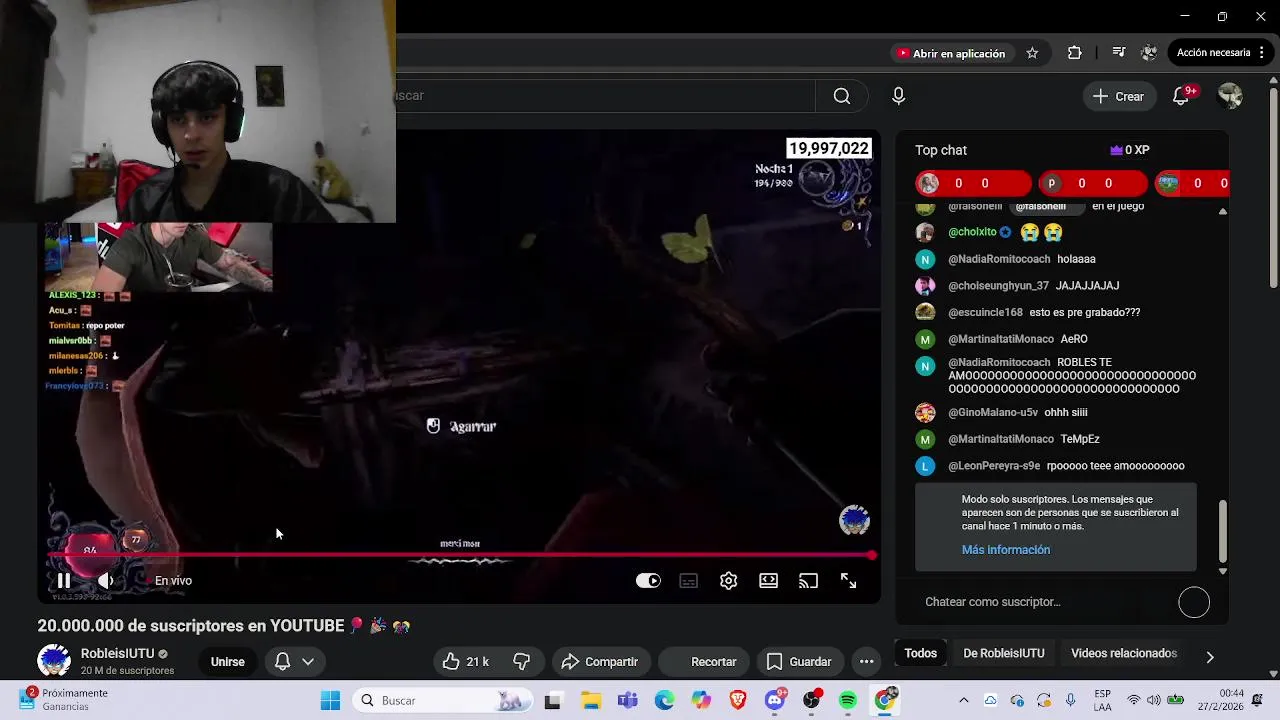Open the Crear menu
This screenshot has width=1280, height=720.
(1118, 96)
